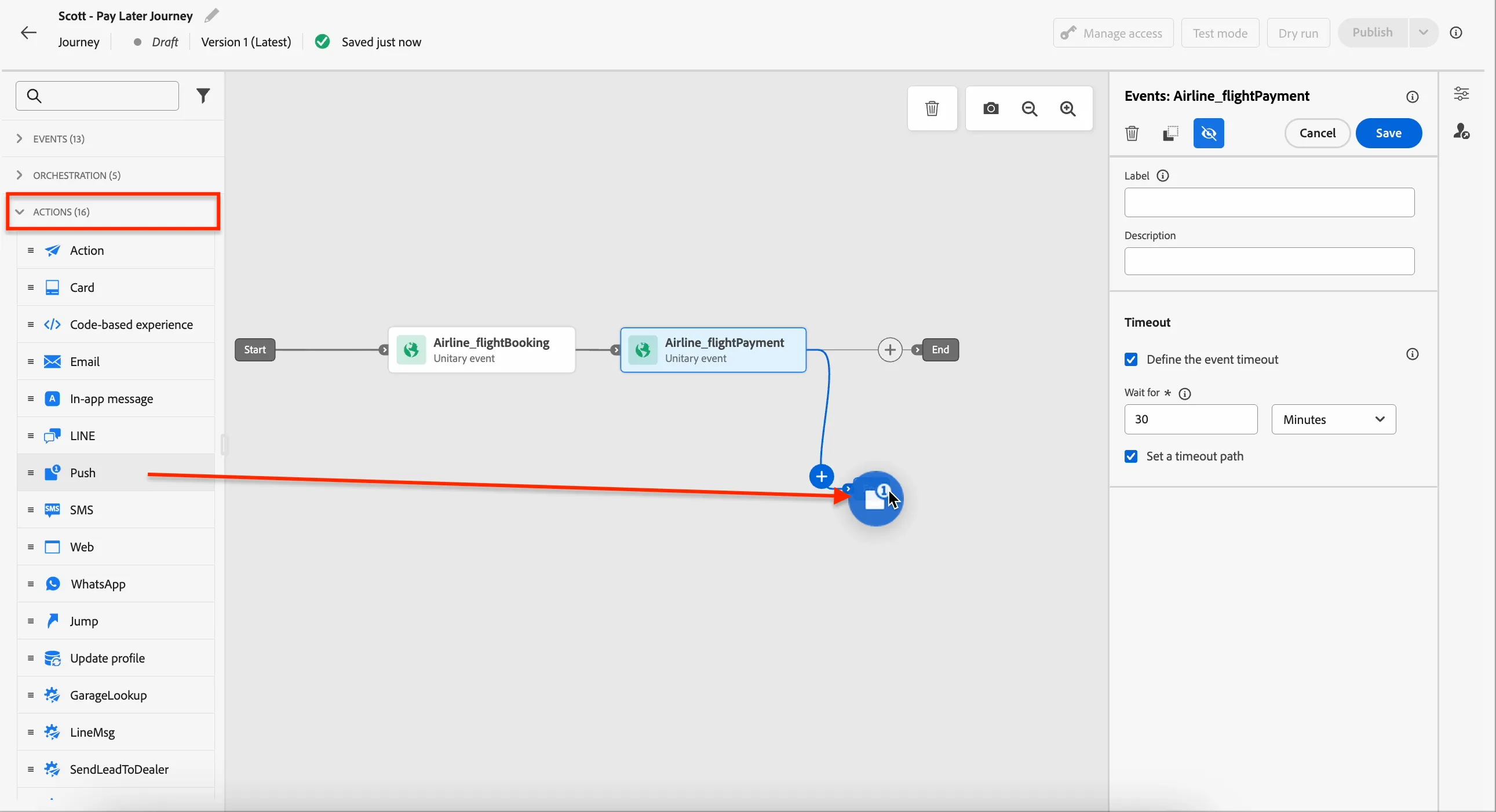
Task: Open the Publish dropdown arrow
Action: [x=1423, y=32]
